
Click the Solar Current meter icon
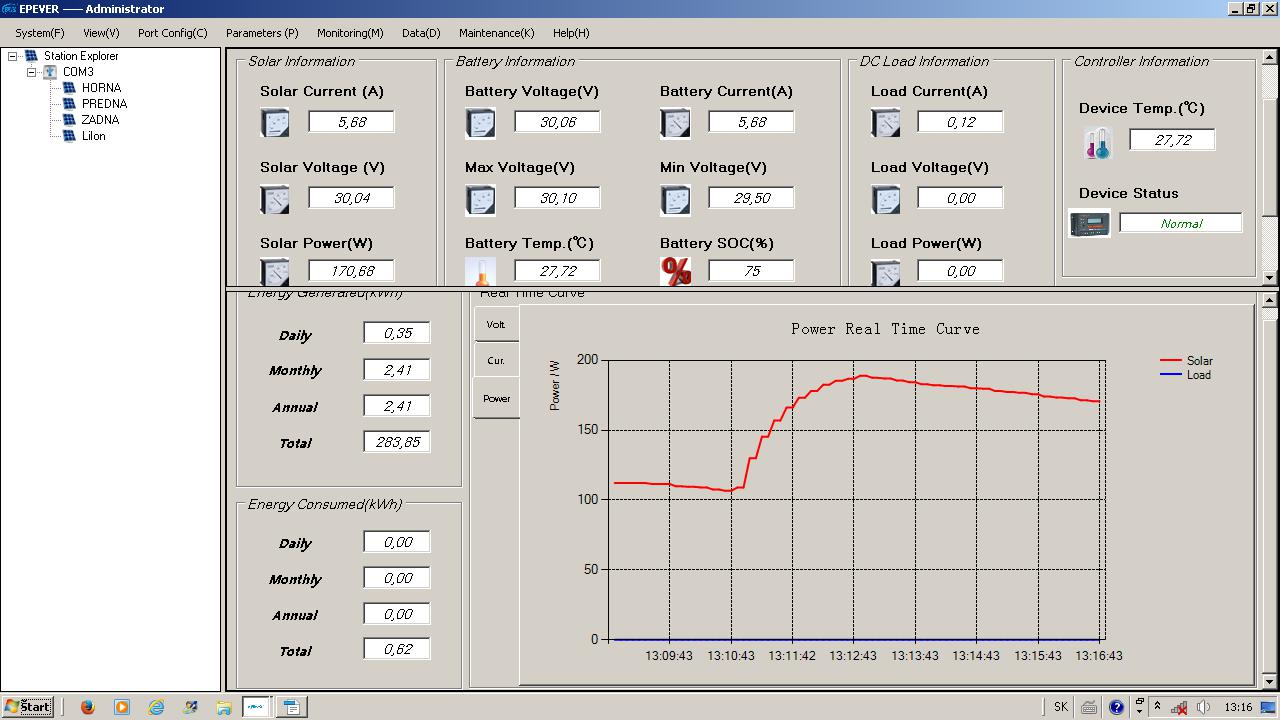tap(275, 123)
